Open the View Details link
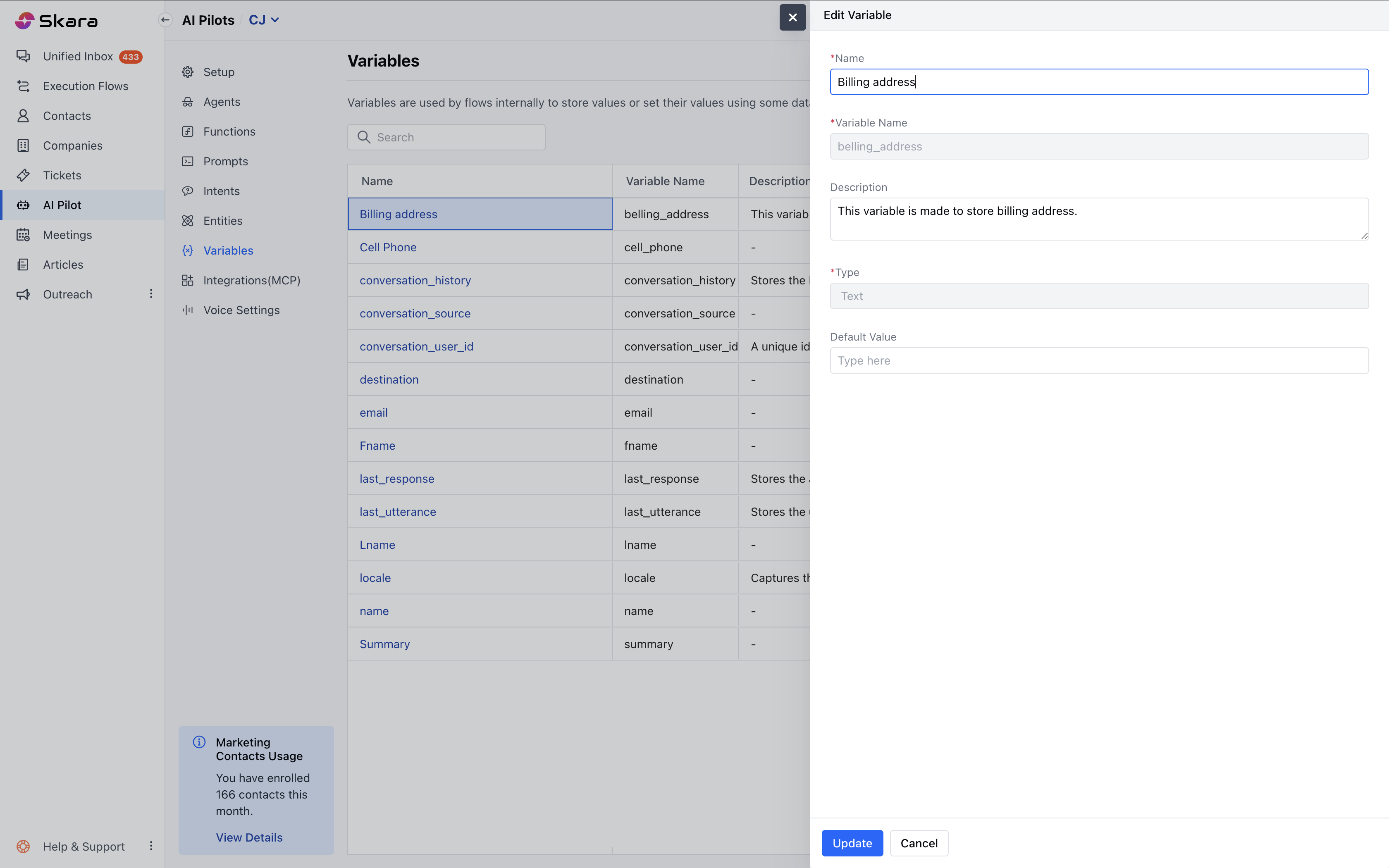1389x868 pixels. (x=249, y=837)
